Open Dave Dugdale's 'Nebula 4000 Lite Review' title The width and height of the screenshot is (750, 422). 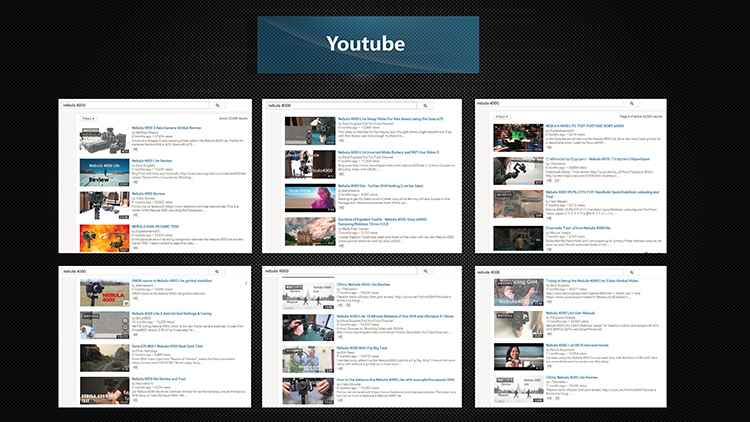(x=152, y=161)
